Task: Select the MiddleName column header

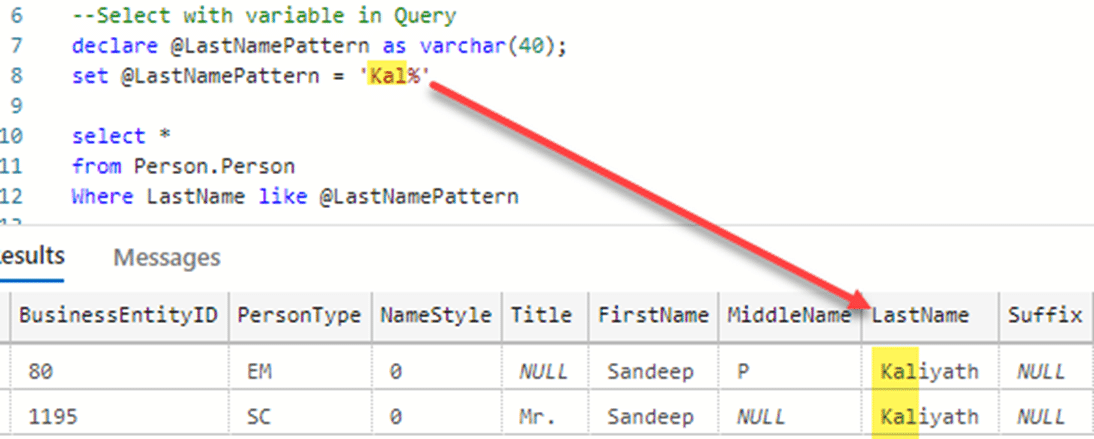Action: (790, 315)
